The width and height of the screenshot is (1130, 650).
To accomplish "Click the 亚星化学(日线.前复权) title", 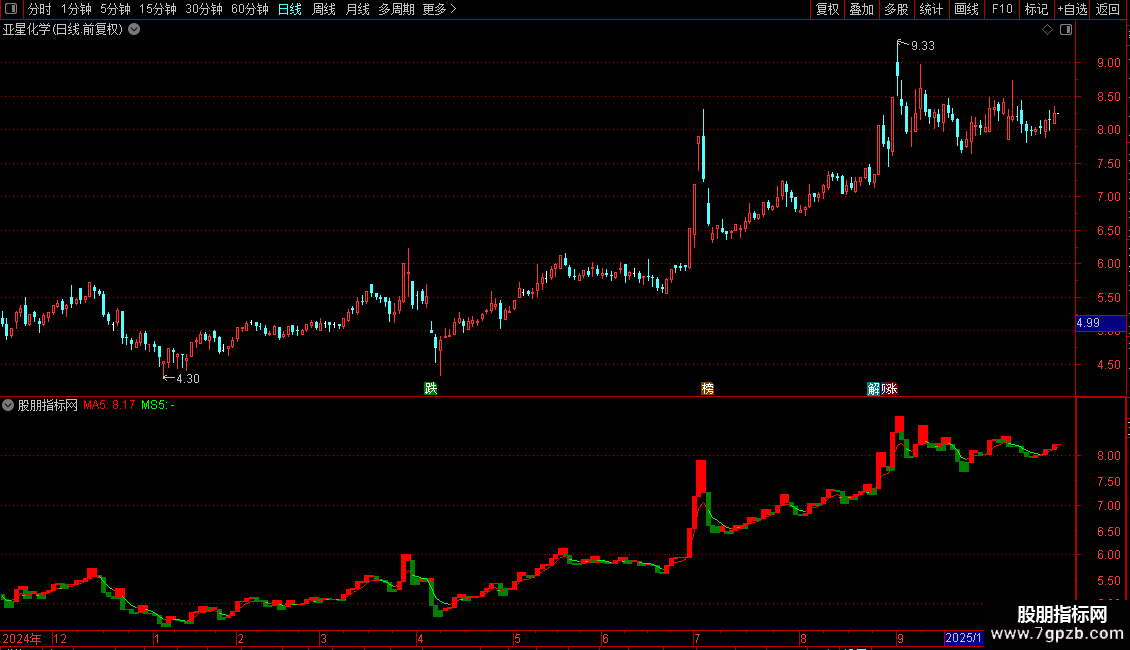I will click(63, 30).
